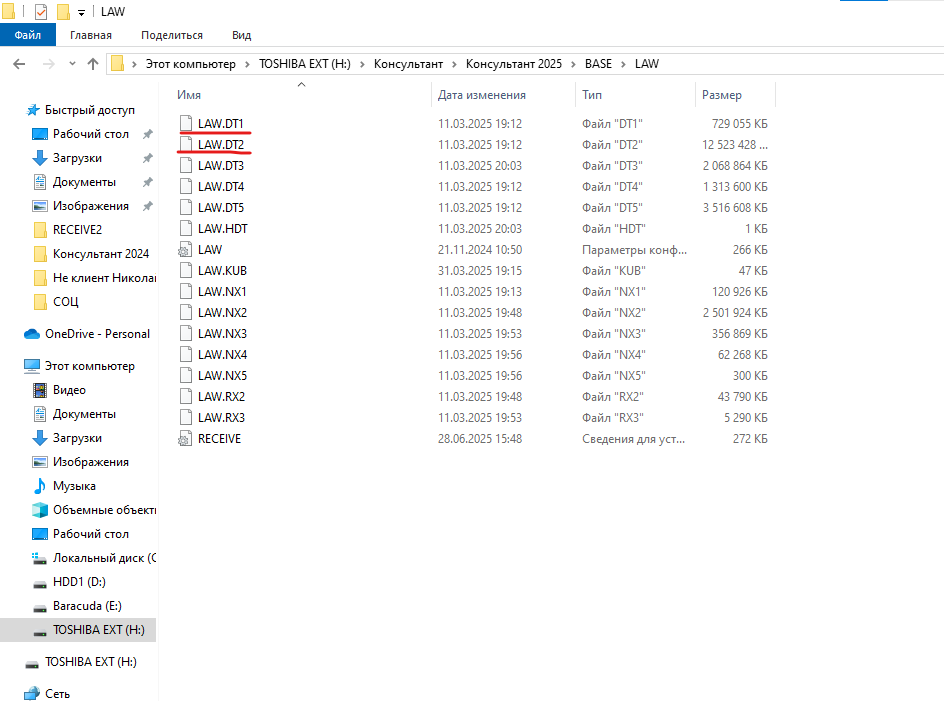Switch to the Вид ribbon tab
The width and height of the screenshot is (944, 701).
(241, 35)
